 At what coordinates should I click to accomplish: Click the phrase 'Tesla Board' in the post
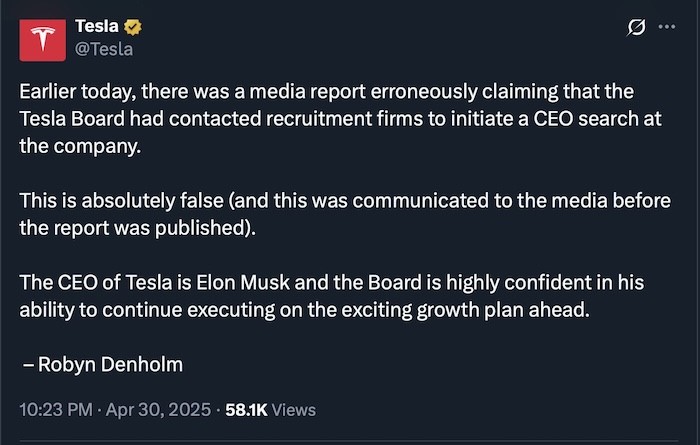point(72,119)
